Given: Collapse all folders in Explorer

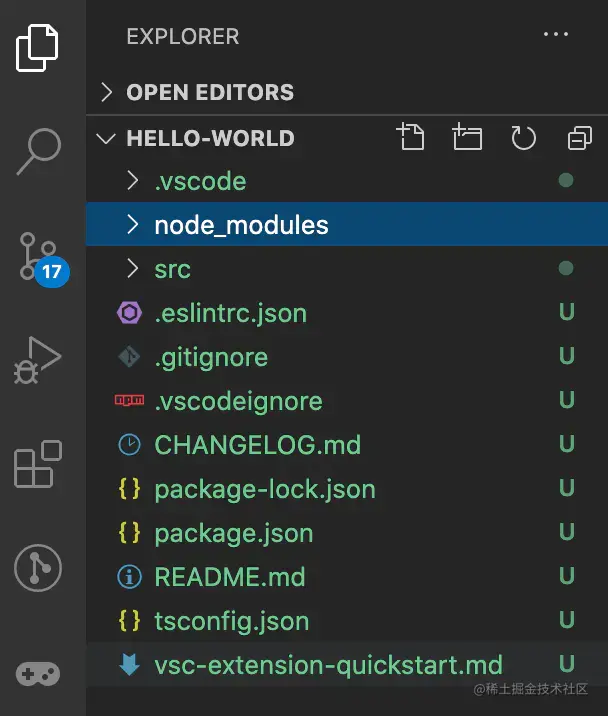Looking at the screenshot, I should [x=579, y=138].
